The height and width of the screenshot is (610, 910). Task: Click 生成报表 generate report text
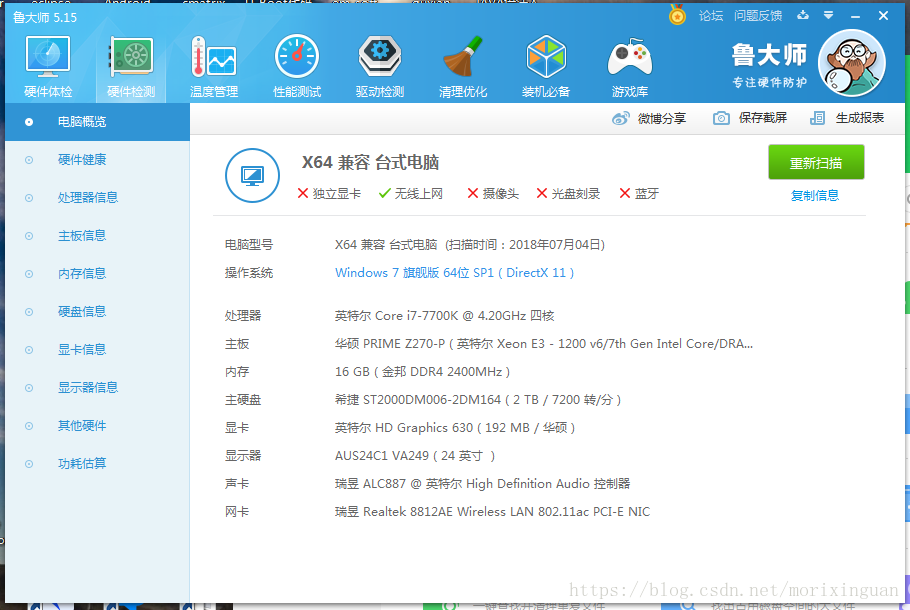pos(860,118)
